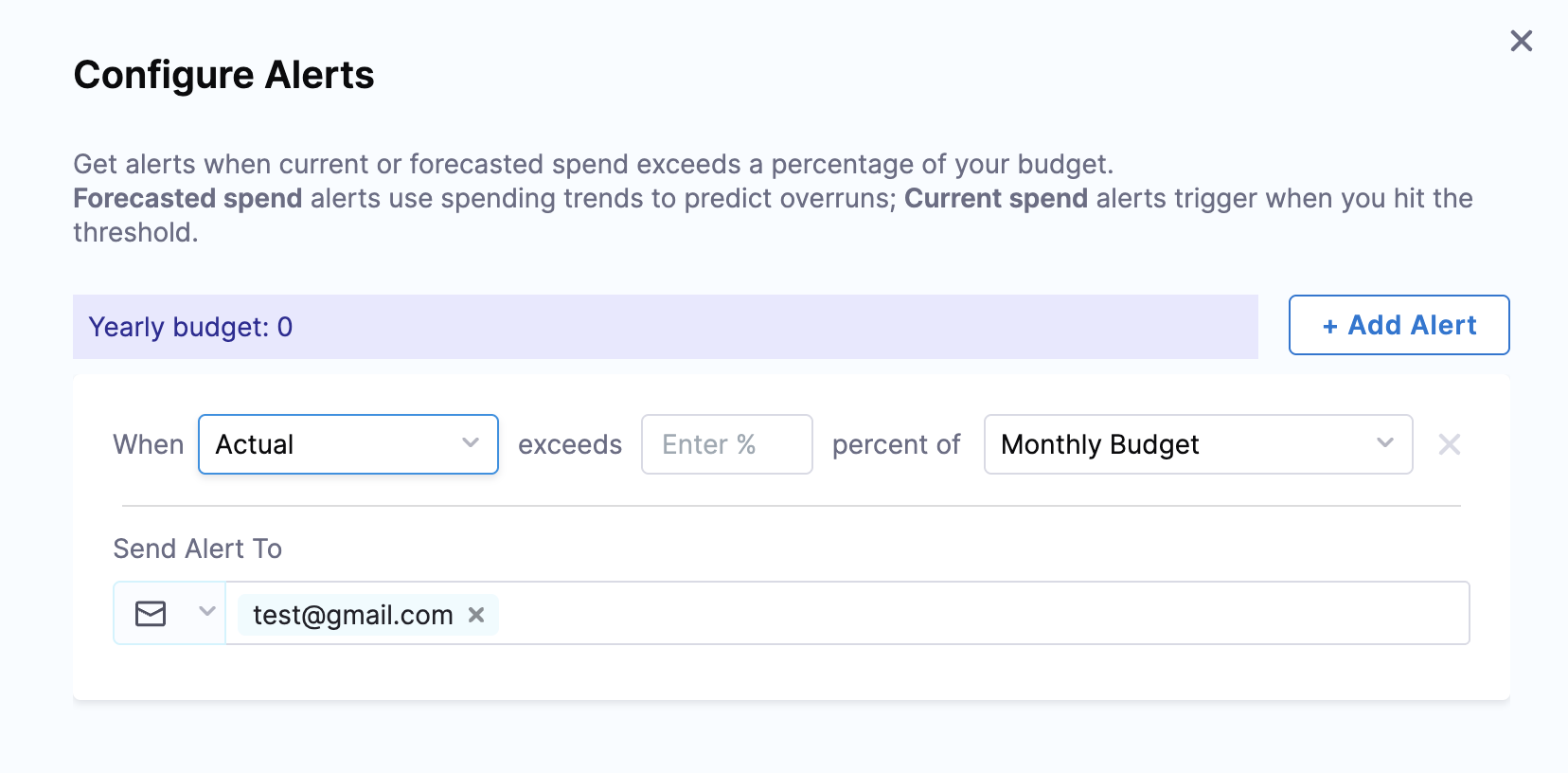
Task: Click the email envelope icon
Action: (x=151, y=614)
